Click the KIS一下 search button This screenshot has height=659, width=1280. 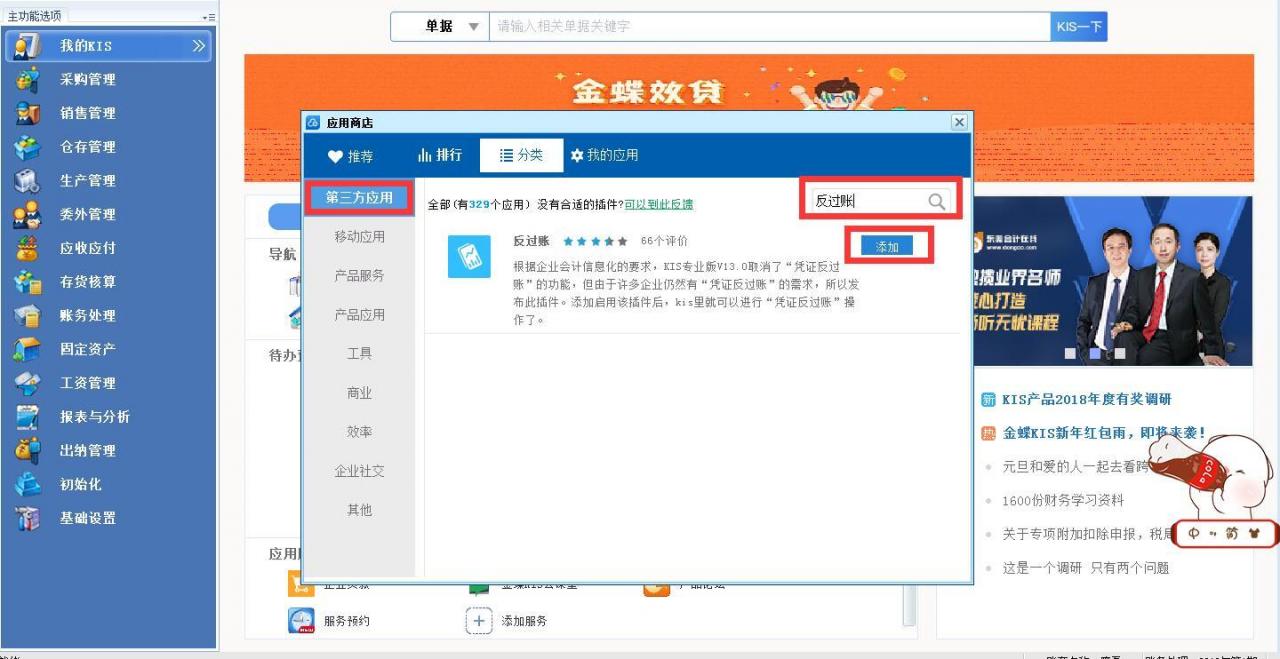point(1077,26)
